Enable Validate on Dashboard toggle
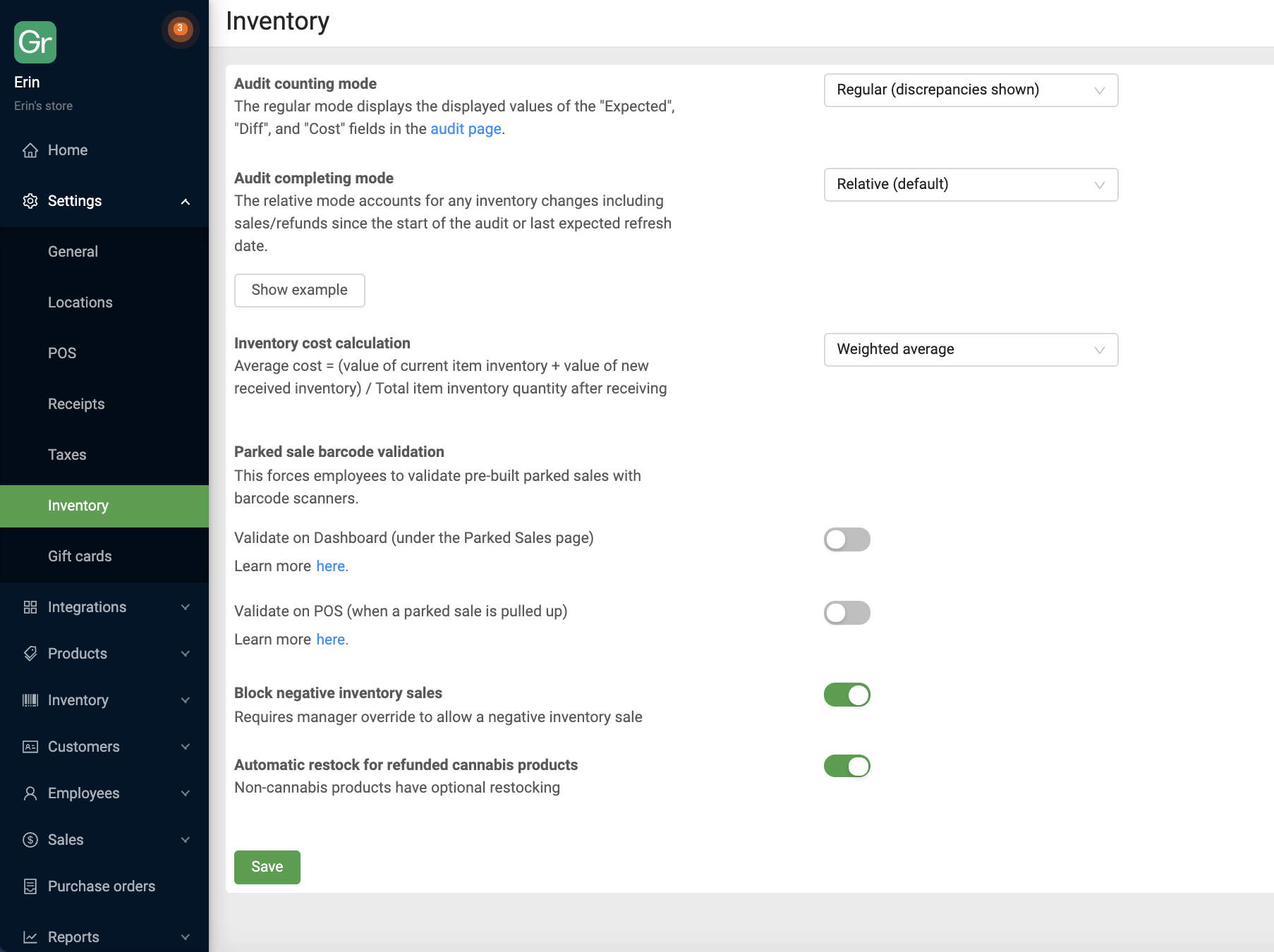Screen dimensions: 1274x952 pyautogui.click(x=847, y=539)
